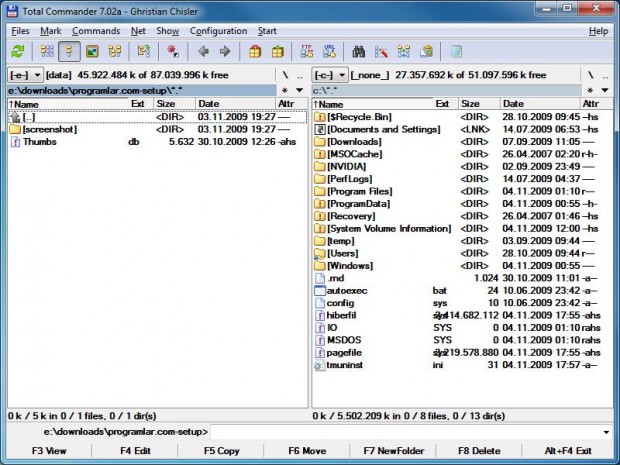Viewport: 620px width, 465px height.
Task: Click Documents and Settings link icon
Action: click(x=319, y=129)
